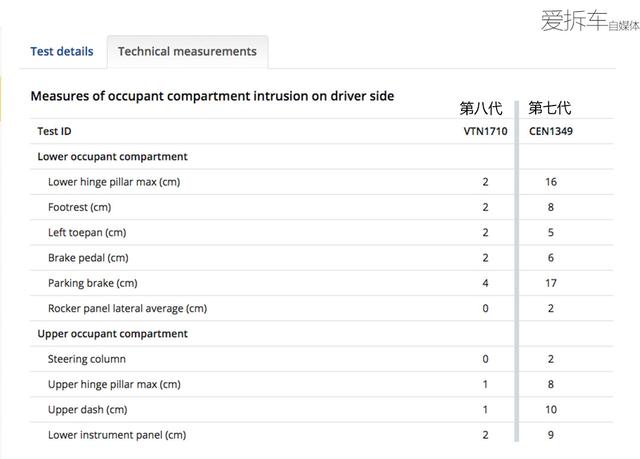The height and width of the screenshot is (459, 640).
Task: Click the Rocker panel lateral average label
Action: (x=127, y=308)
